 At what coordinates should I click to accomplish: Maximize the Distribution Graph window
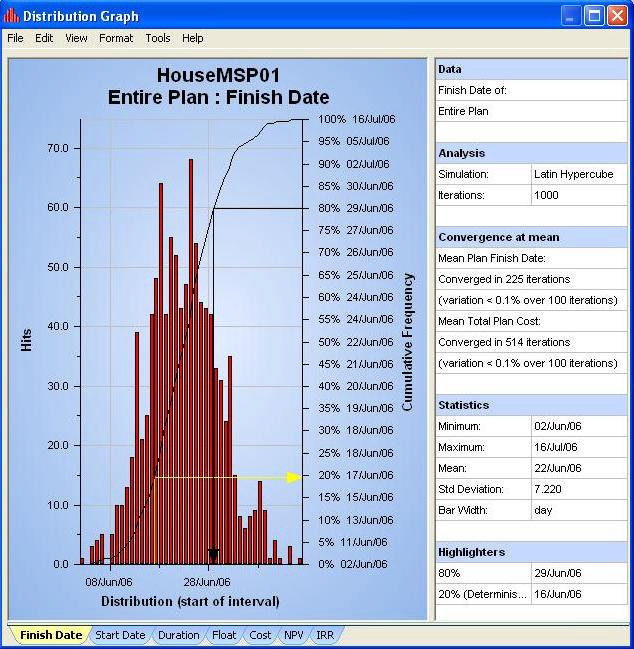(x=594, y=16)
